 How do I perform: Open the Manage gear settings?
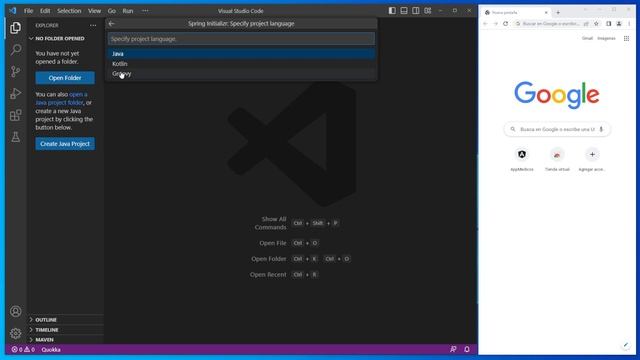[16, 333]
